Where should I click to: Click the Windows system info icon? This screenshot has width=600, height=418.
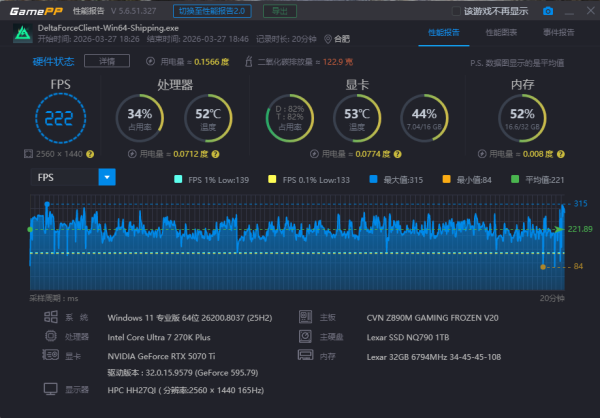[51, 317]
